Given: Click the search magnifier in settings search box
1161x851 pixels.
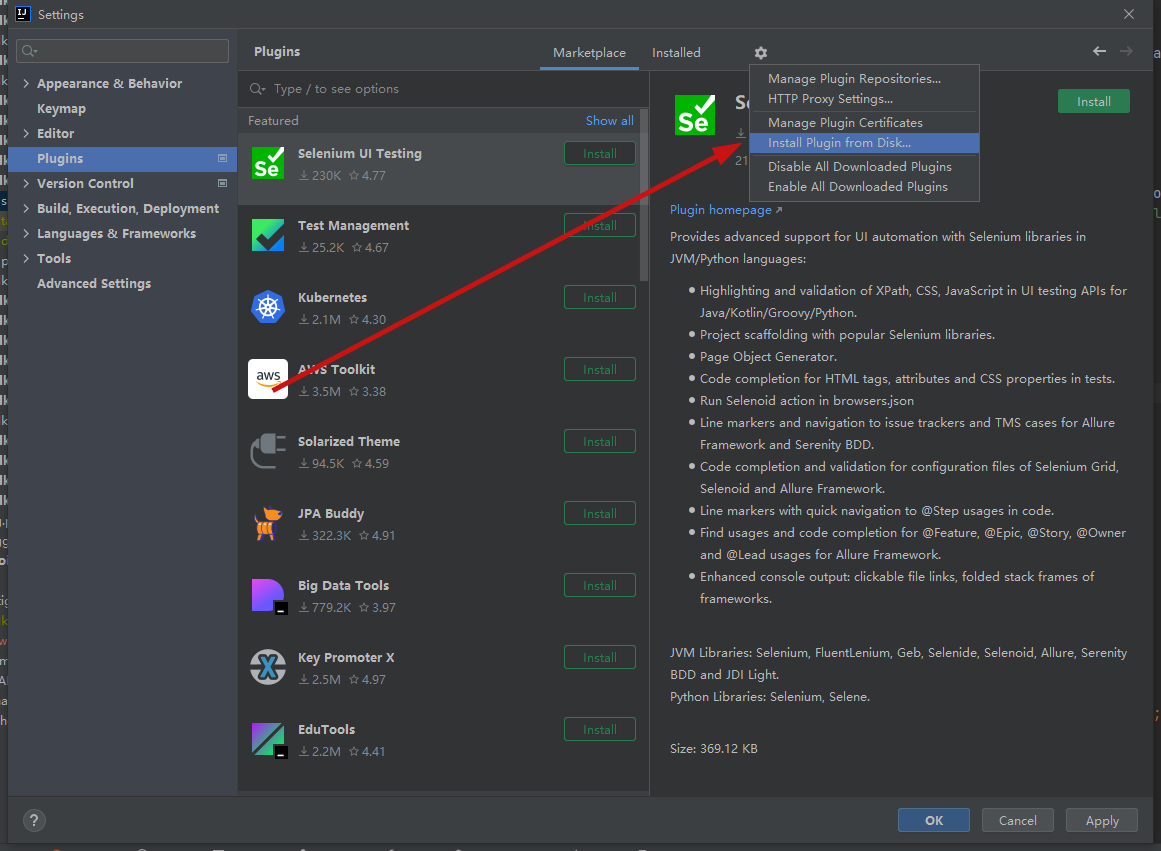Looking at the screenshot, I should tap(30, 51).
